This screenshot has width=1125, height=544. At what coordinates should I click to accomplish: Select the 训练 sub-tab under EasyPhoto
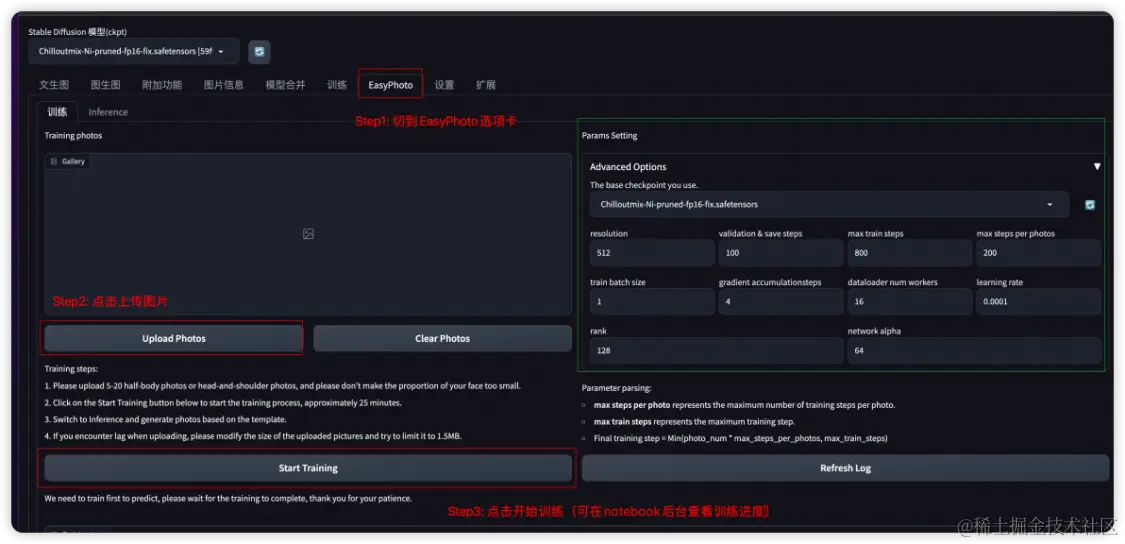pyautogui.click(x=57, y=112)
